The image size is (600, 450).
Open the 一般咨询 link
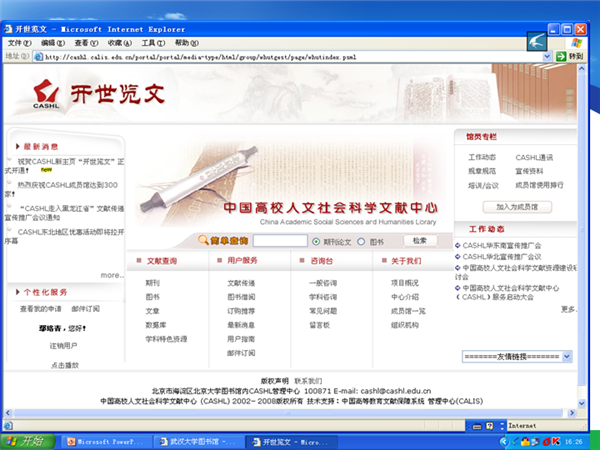click(x=323, y=283)
